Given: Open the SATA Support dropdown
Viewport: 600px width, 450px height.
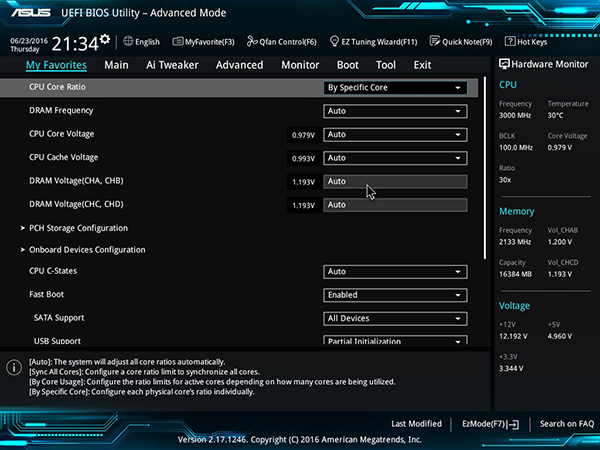Looking at the screenshot, I should 395,318.
